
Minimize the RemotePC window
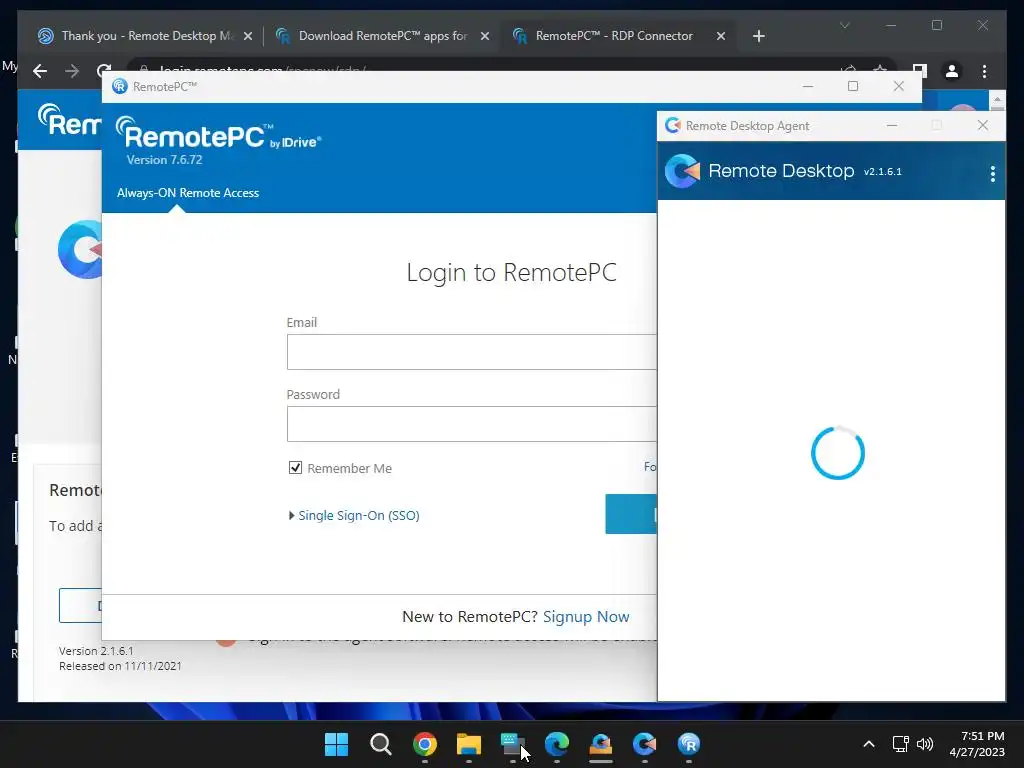(808, 86)
